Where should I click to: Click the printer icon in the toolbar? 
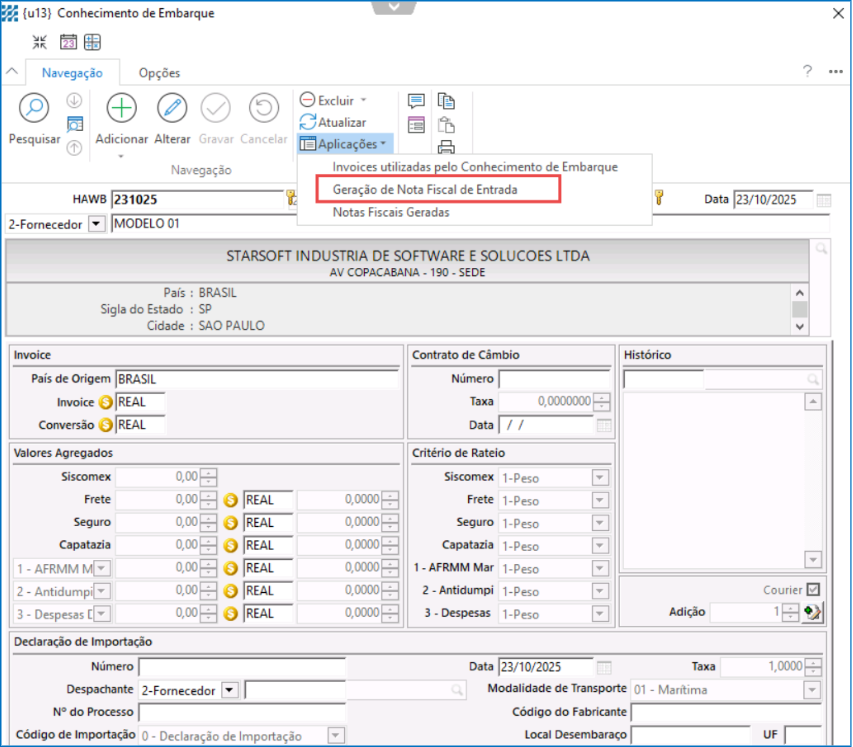click(446, 148)
